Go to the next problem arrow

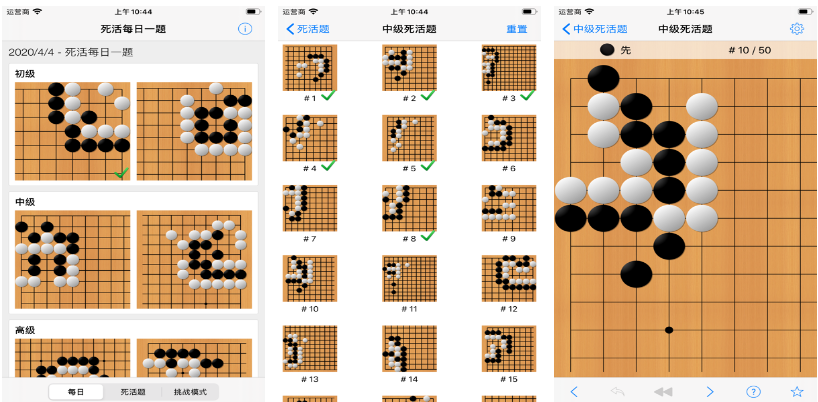[x=709, y=392]
